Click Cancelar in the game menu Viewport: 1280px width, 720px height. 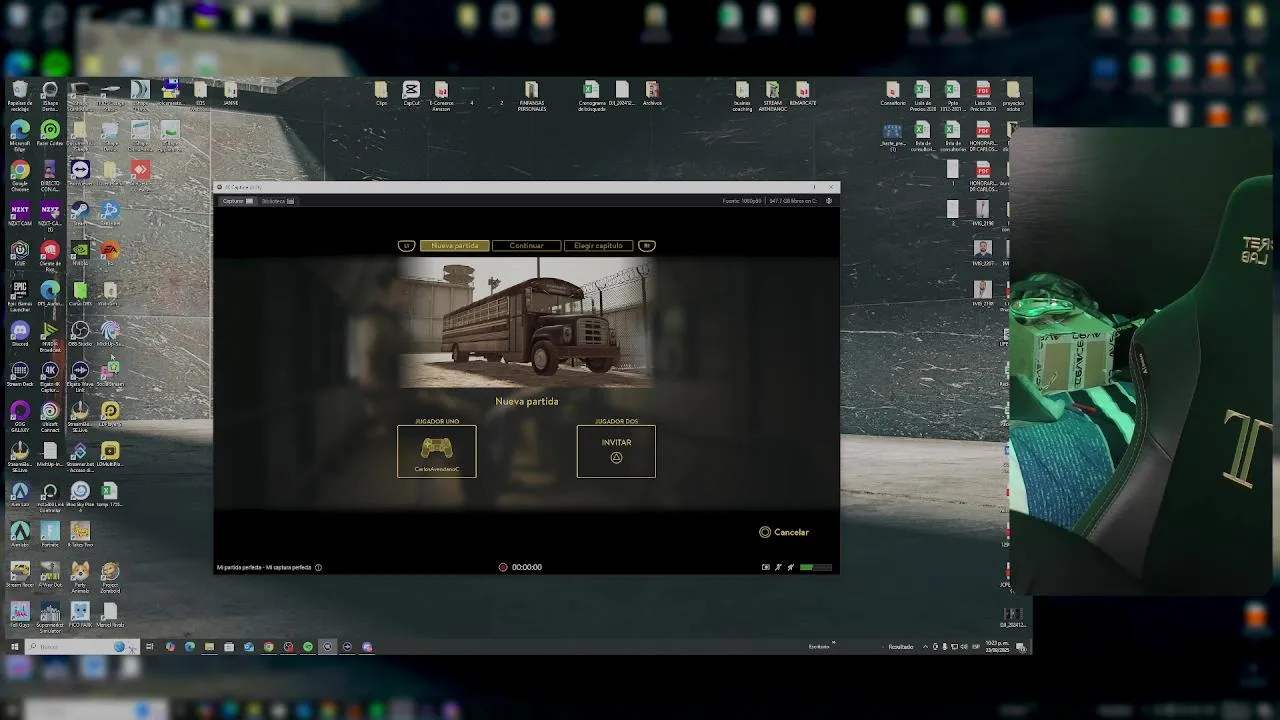click(784, 532)
